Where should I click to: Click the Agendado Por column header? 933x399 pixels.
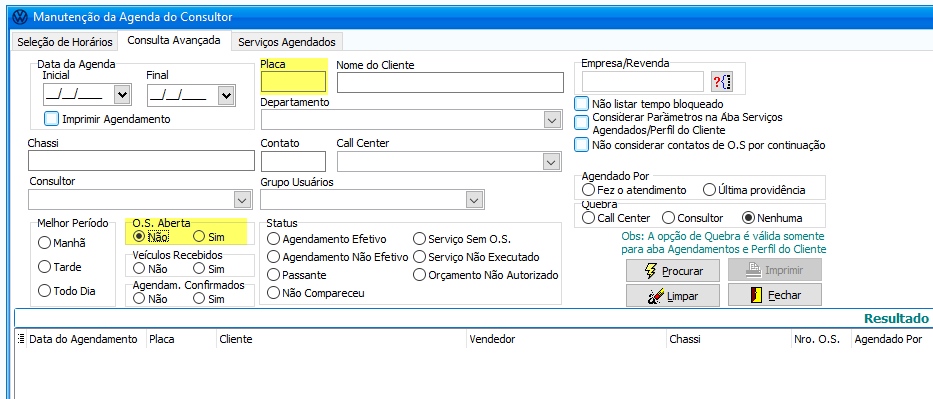[x=891, y=340]
